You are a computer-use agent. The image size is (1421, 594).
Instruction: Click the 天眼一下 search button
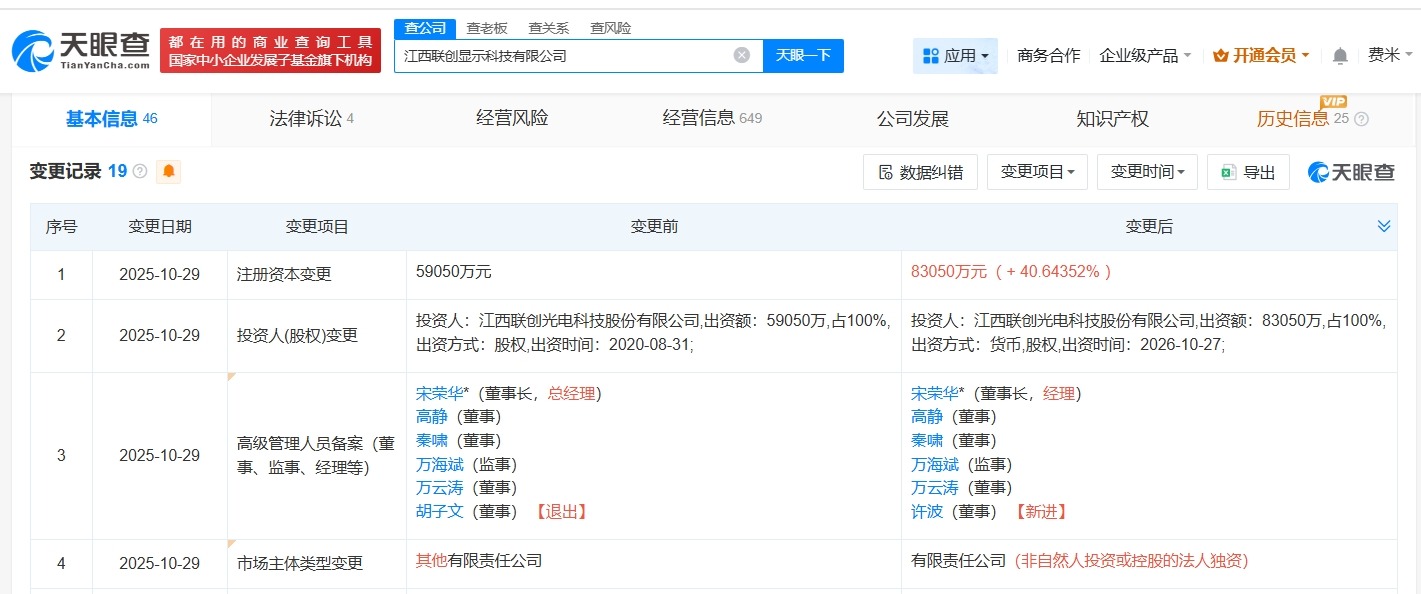(x=803, y=55)
